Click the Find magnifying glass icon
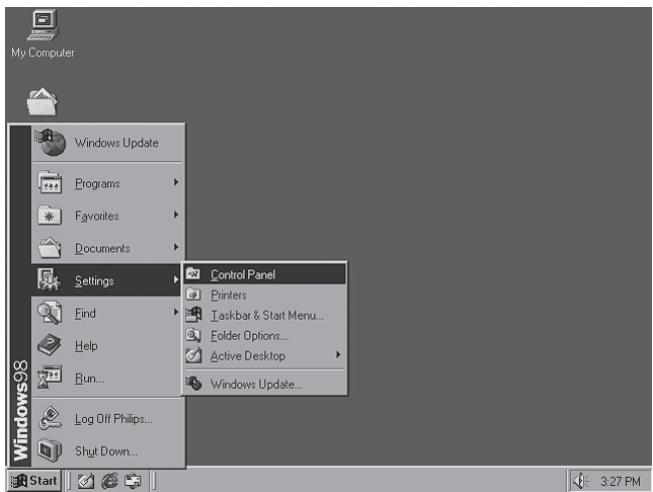 50,312
